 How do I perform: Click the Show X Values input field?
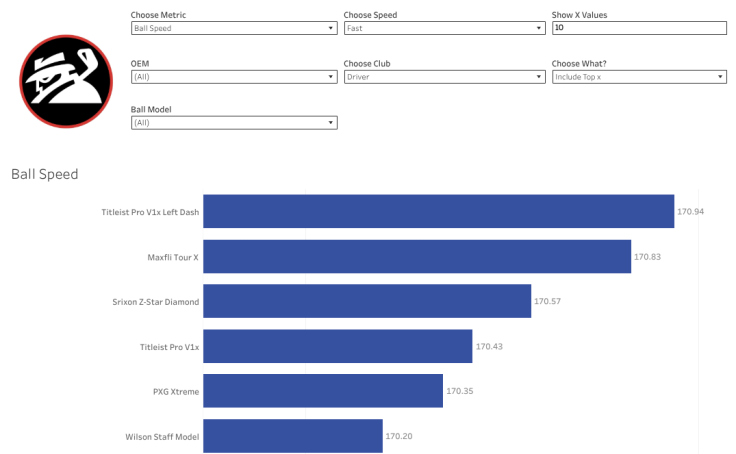click(x=638, y=29)
